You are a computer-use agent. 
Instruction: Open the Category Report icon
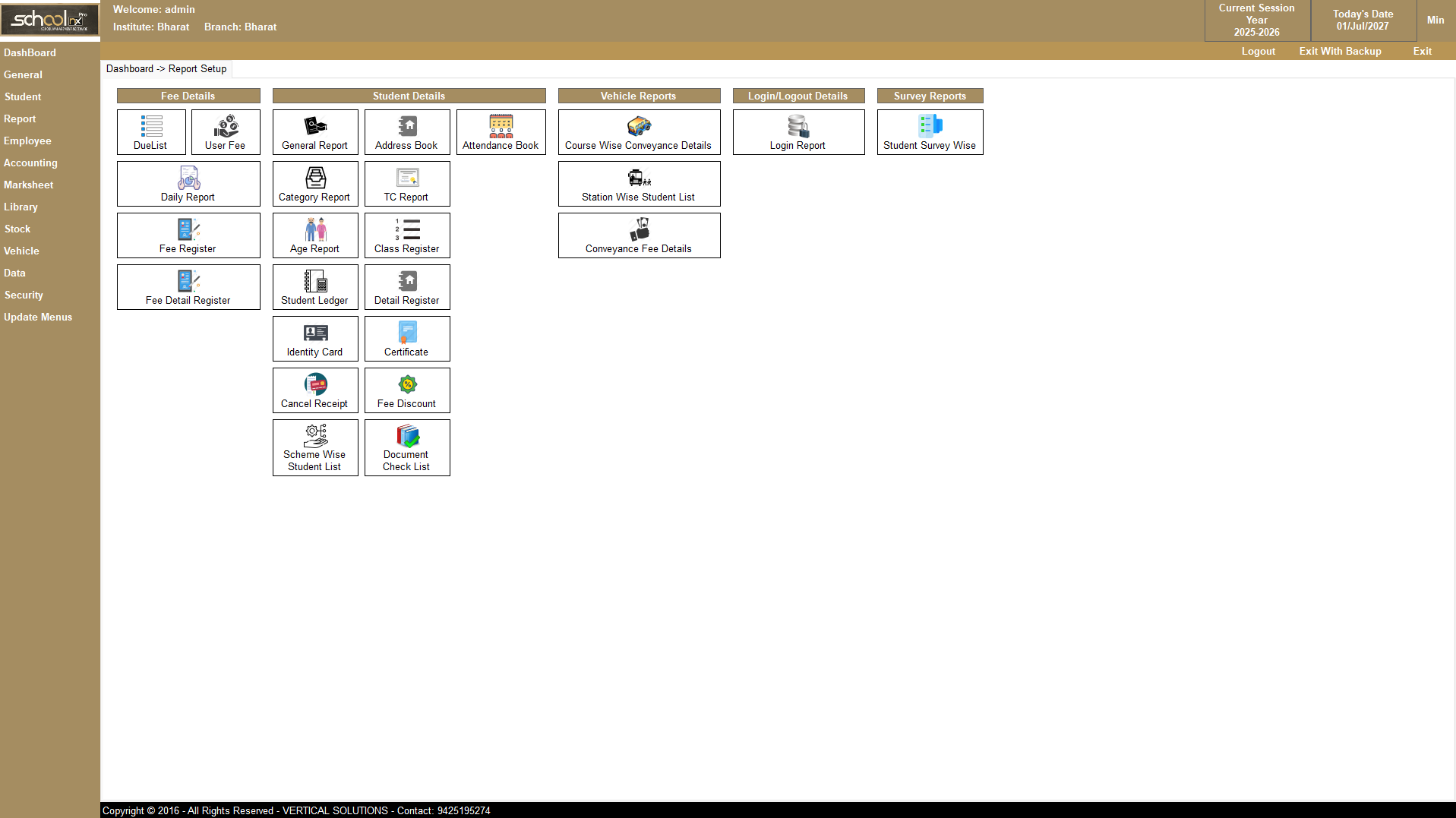[315, 178]
